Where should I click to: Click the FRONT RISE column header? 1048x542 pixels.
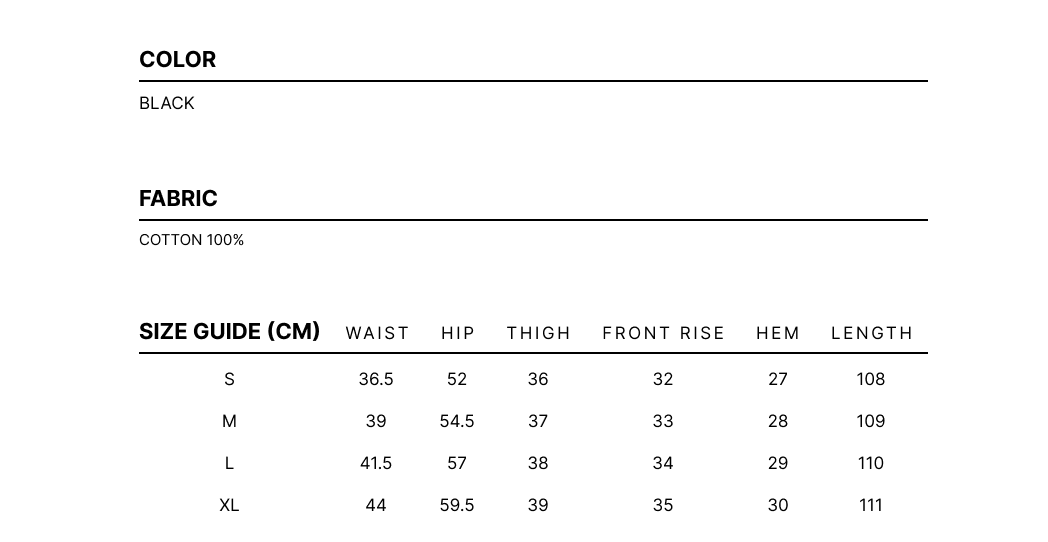pos(663,333)
